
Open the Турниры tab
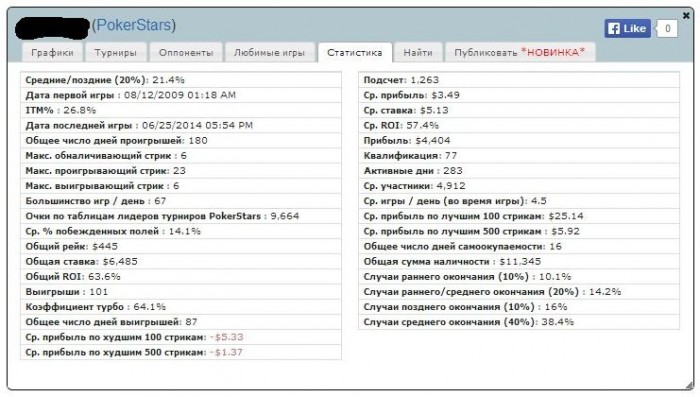click(x=116, y=53)
